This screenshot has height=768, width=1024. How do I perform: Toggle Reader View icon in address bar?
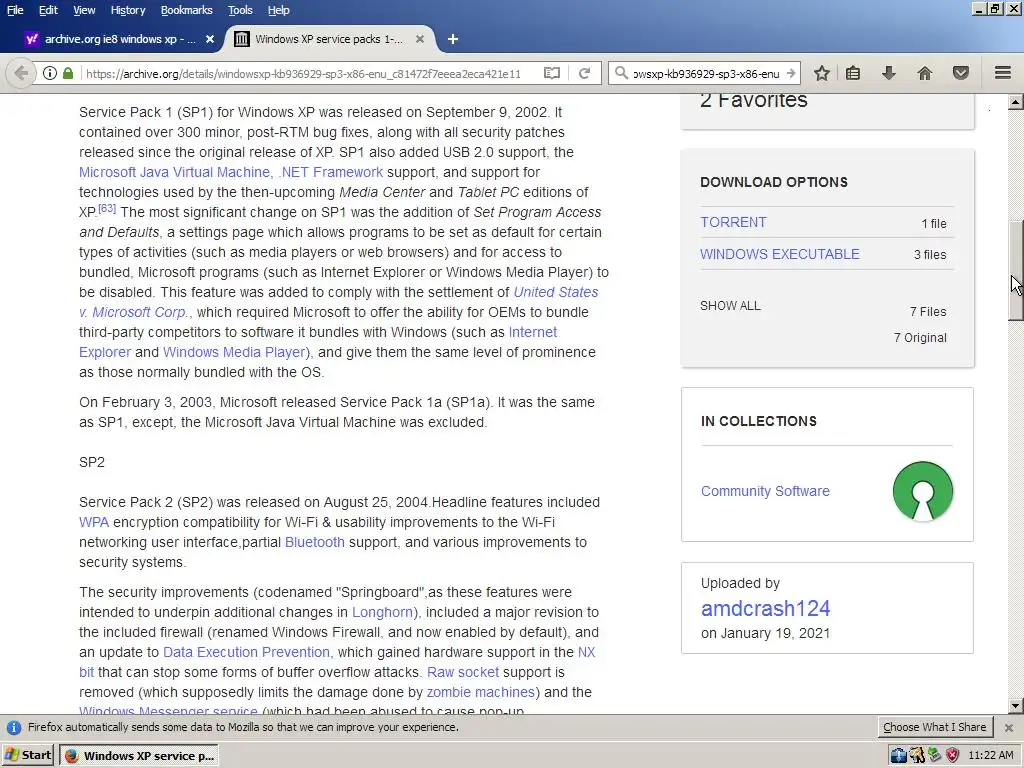(x=552, y=73)
